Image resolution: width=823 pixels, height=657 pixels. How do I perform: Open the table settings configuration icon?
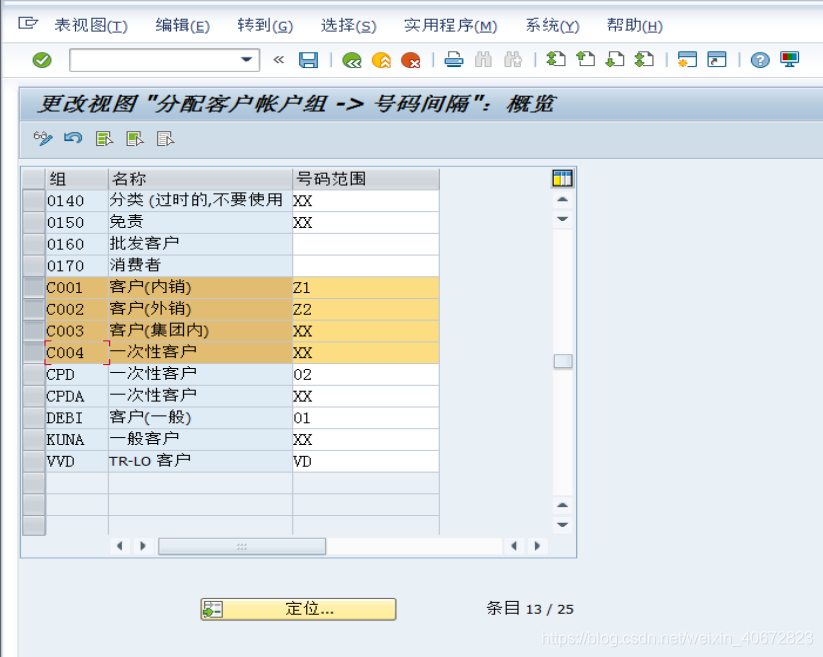click(x=562, y=178)
